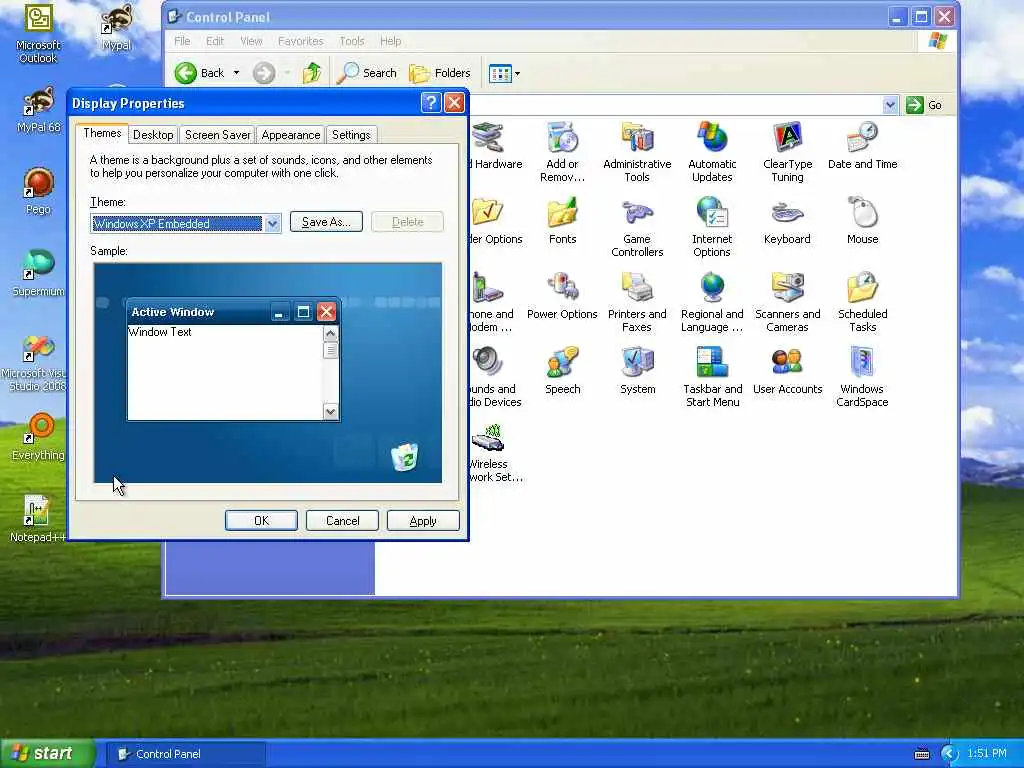Open Power Options icon
Viewport: 1024px width, 768px height.
(x=562, y=295)
